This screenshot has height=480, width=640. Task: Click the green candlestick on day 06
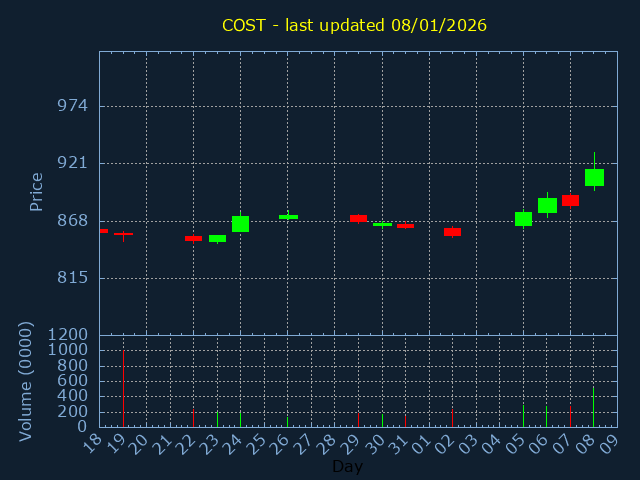point(547,205)
